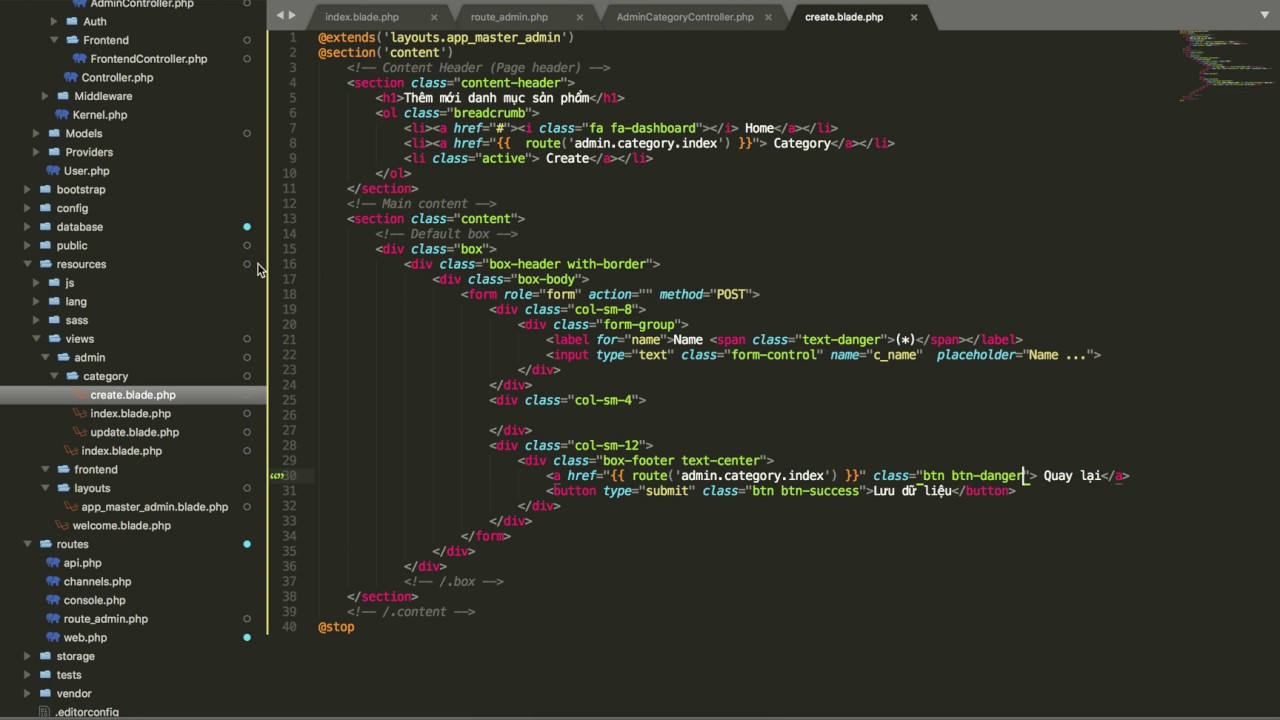Expand the lang folder arrow

click(x=36, y=301)
